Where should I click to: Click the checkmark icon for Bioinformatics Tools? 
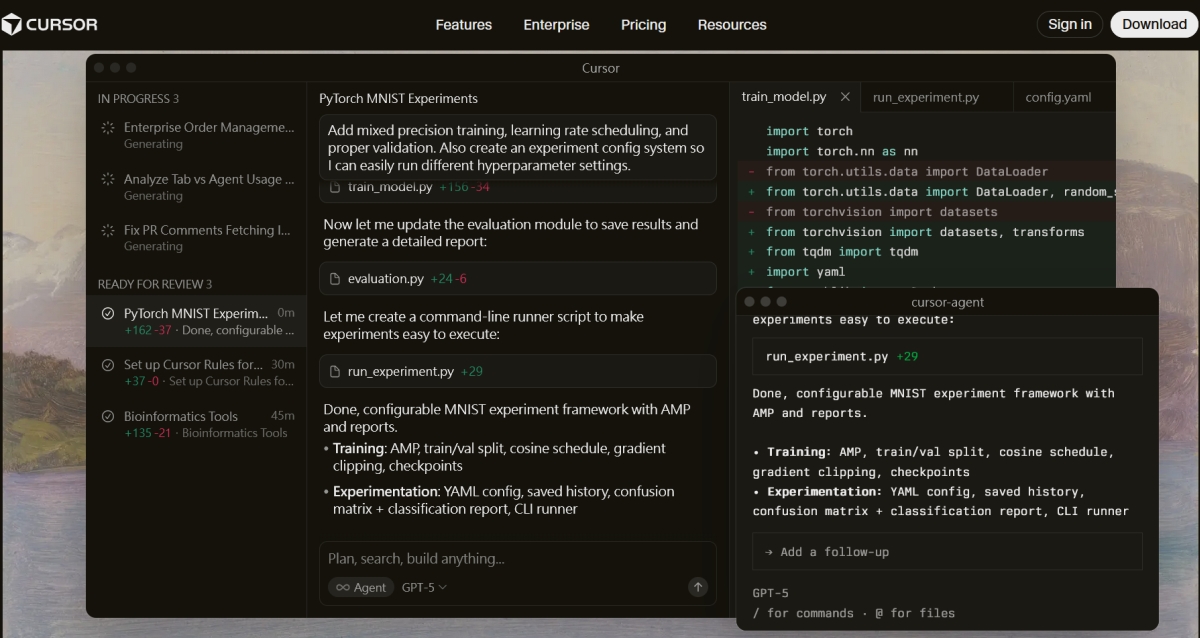coord(108,416)
